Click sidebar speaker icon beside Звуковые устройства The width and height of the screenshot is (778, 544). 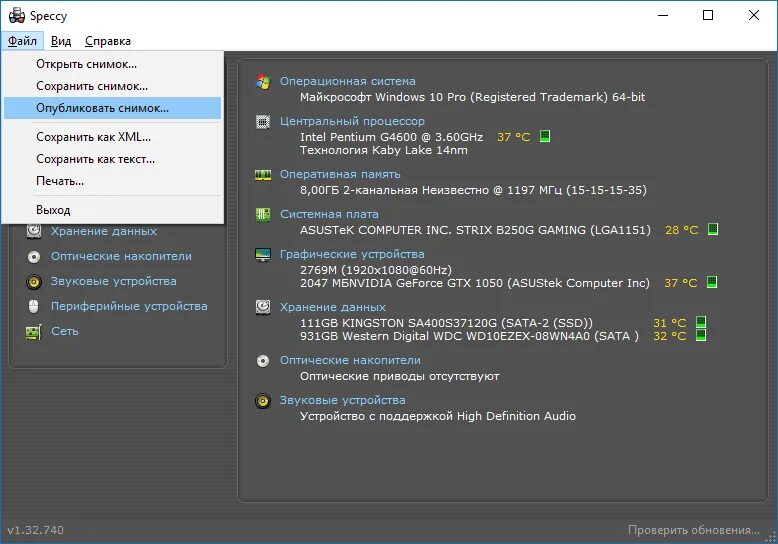(34, 282)
